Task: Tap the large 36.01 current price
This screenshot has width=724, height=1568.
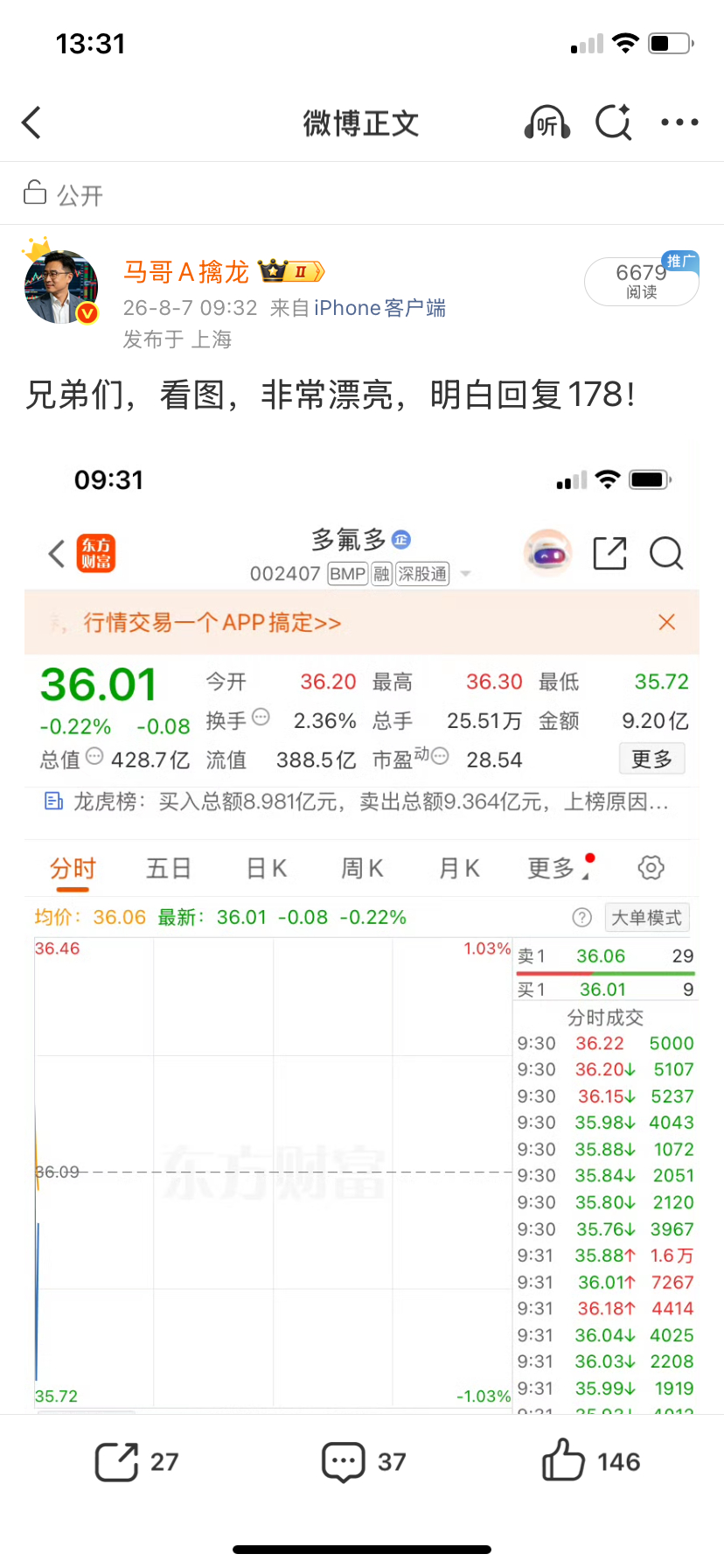Action: [99, 684]
